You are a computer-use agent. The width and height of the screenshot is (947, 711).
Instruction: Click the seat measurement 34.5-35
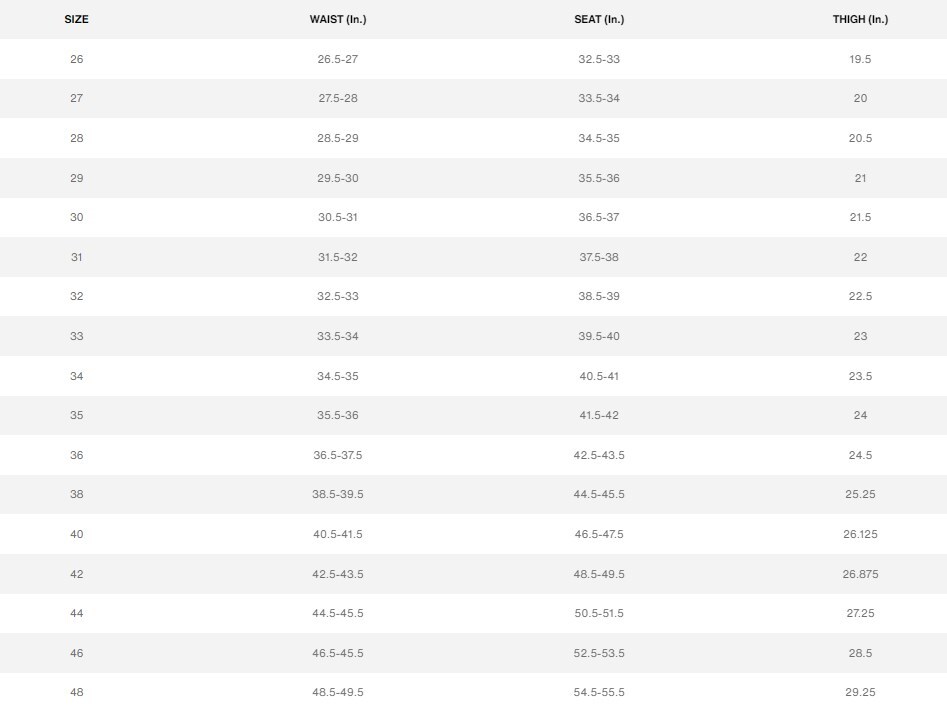[599, 138]
